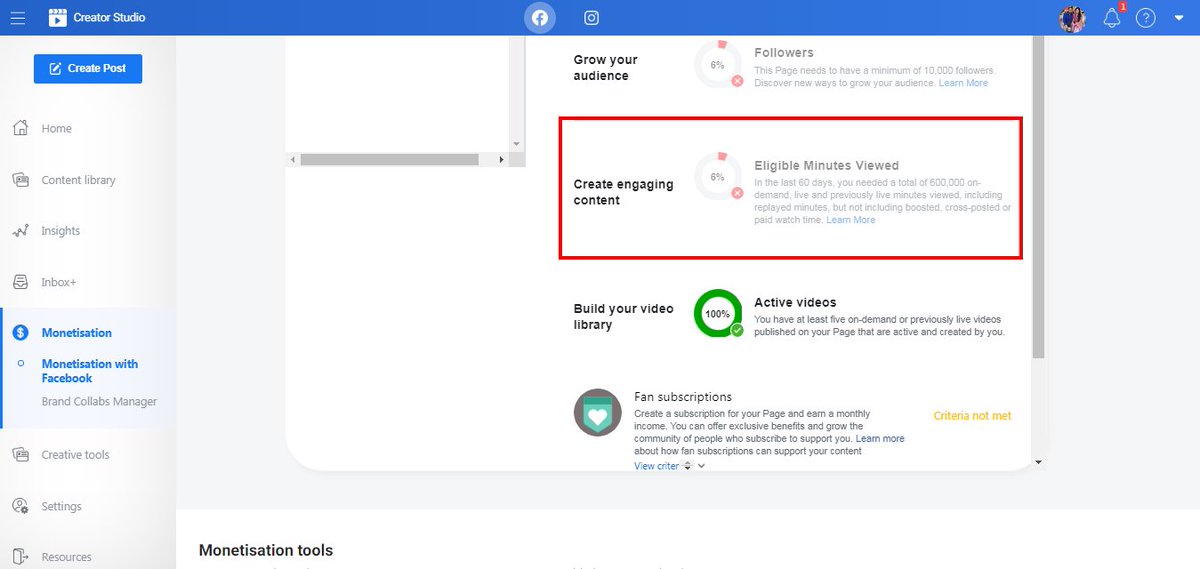Viewport: 1200px width, 569px height.
Task: Click the Resources exit icon
Action: [x=20, y=557]
